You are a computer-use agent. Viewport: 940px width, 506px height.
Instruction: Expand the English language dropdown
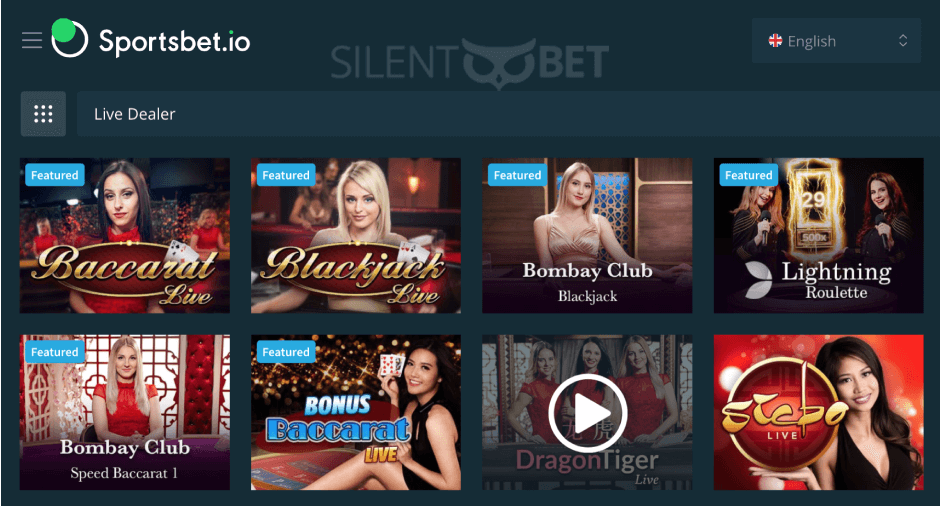point(836,41)
